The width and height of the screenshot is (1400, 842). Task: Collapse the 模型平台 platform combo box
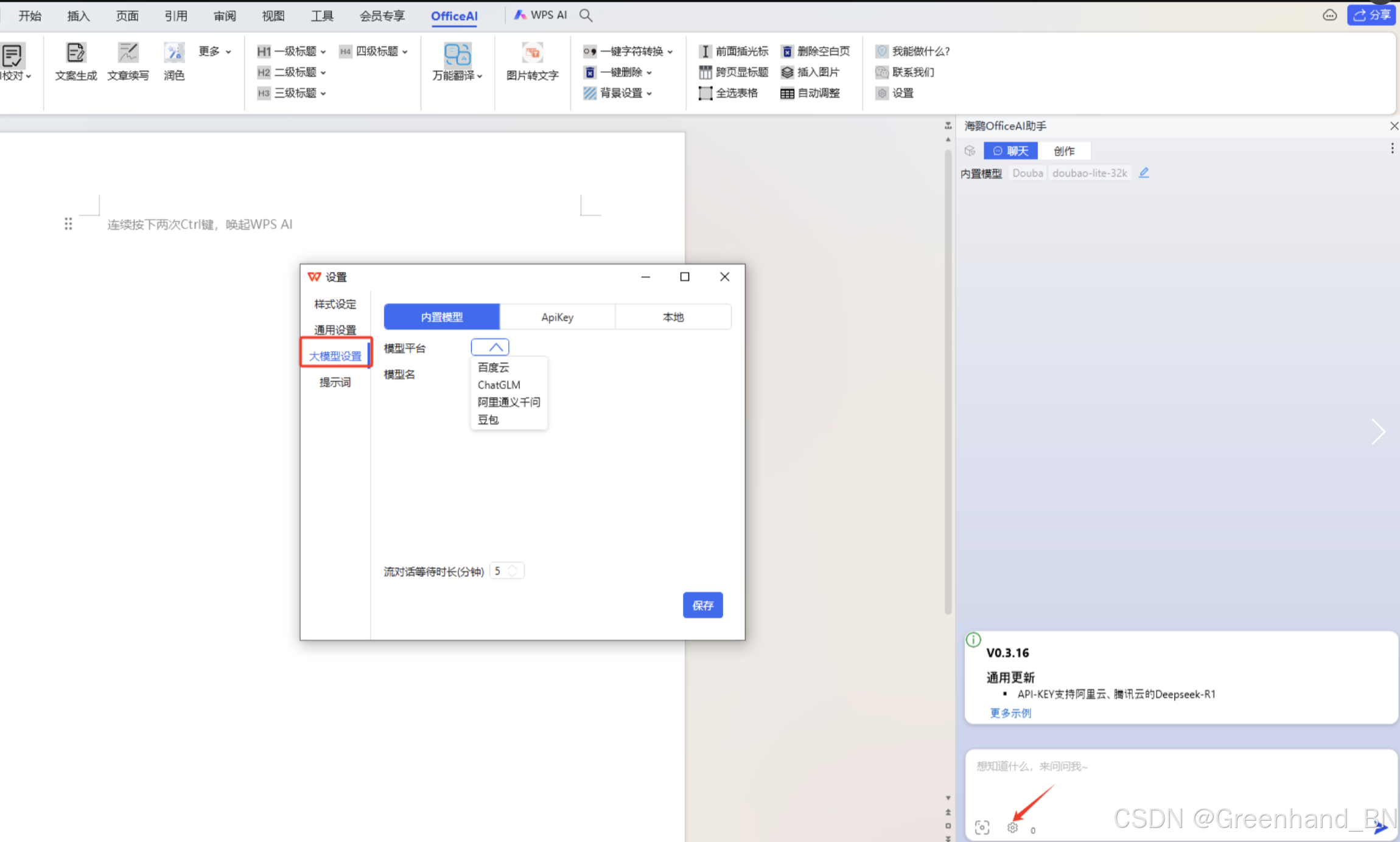tap(490, 347)
